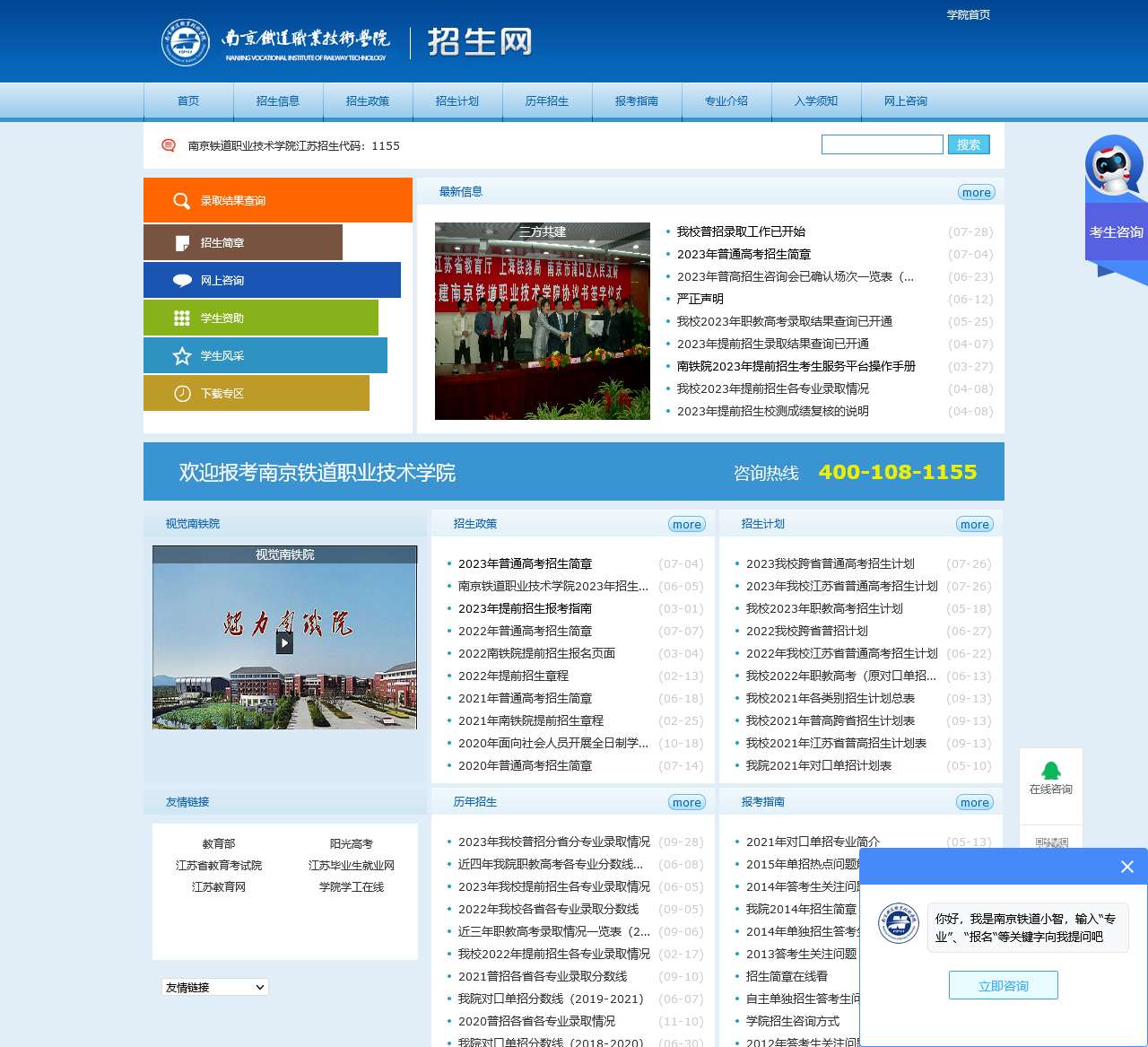
Task: Open the 友情链接 dropdown selector
Action: 213,987
